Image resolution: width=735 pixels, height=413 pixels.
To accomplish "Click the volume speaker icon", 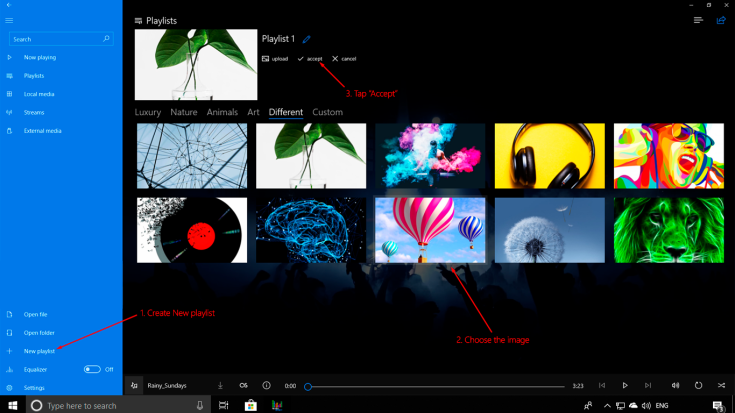I will coord(675,385).
